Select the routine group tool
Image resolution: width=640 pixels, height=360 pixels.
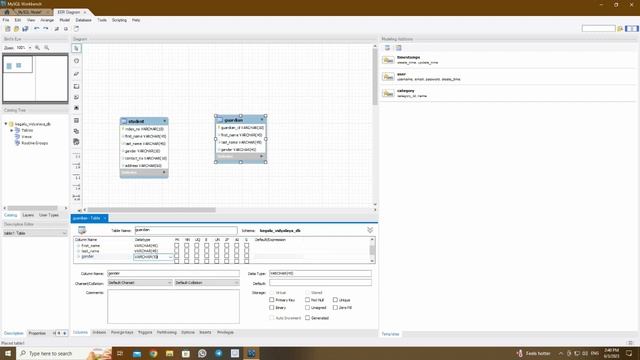[76, 142]
